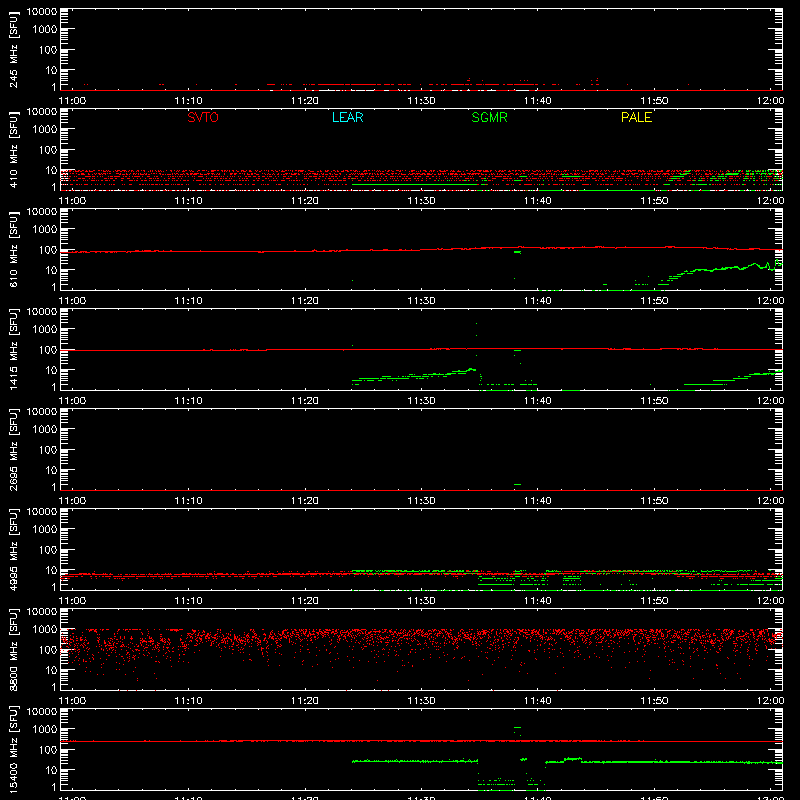Click 11:10 label under the 8800 MHz panel

188,701
